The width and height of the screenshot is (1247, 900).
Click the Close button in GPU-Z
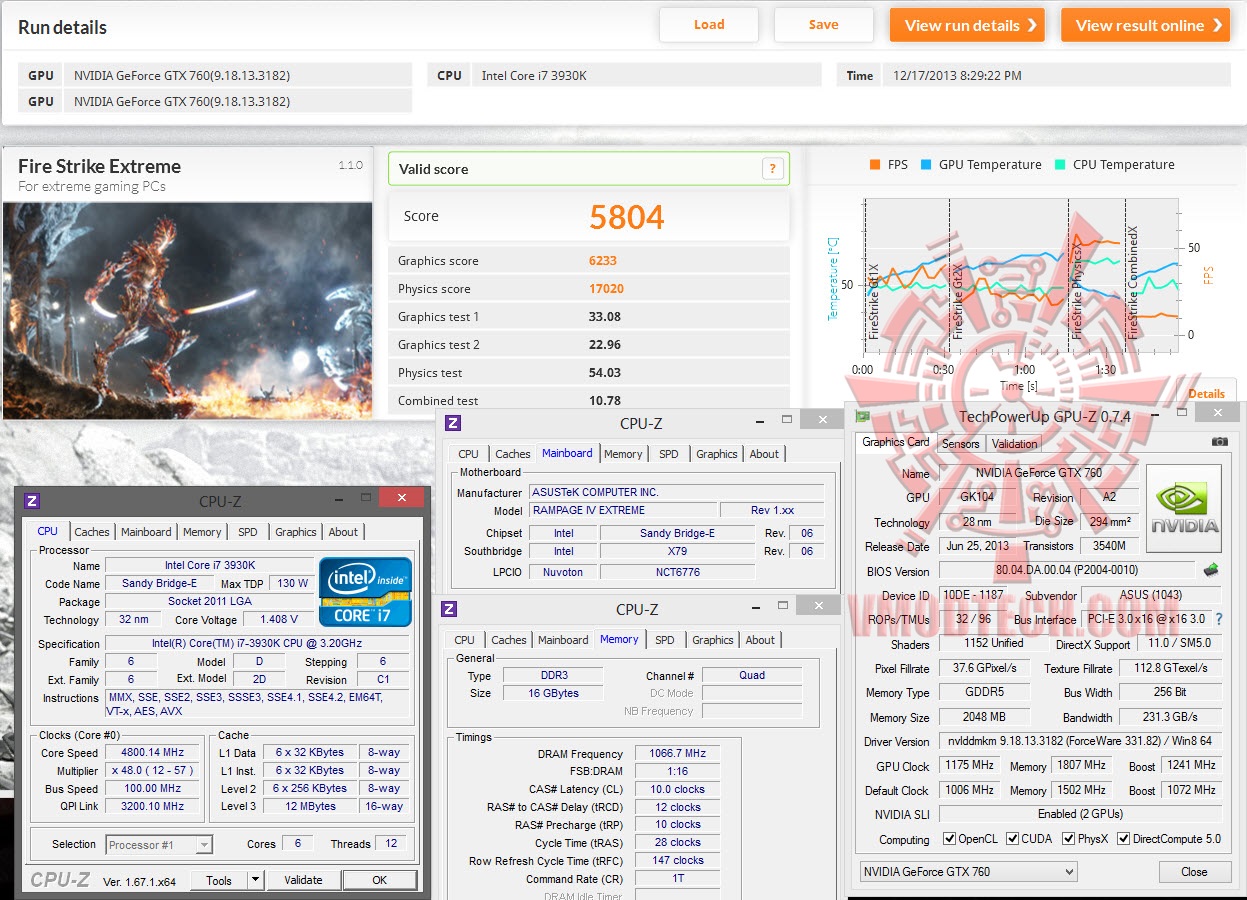pyautogui.click(x=1194, y=872)
